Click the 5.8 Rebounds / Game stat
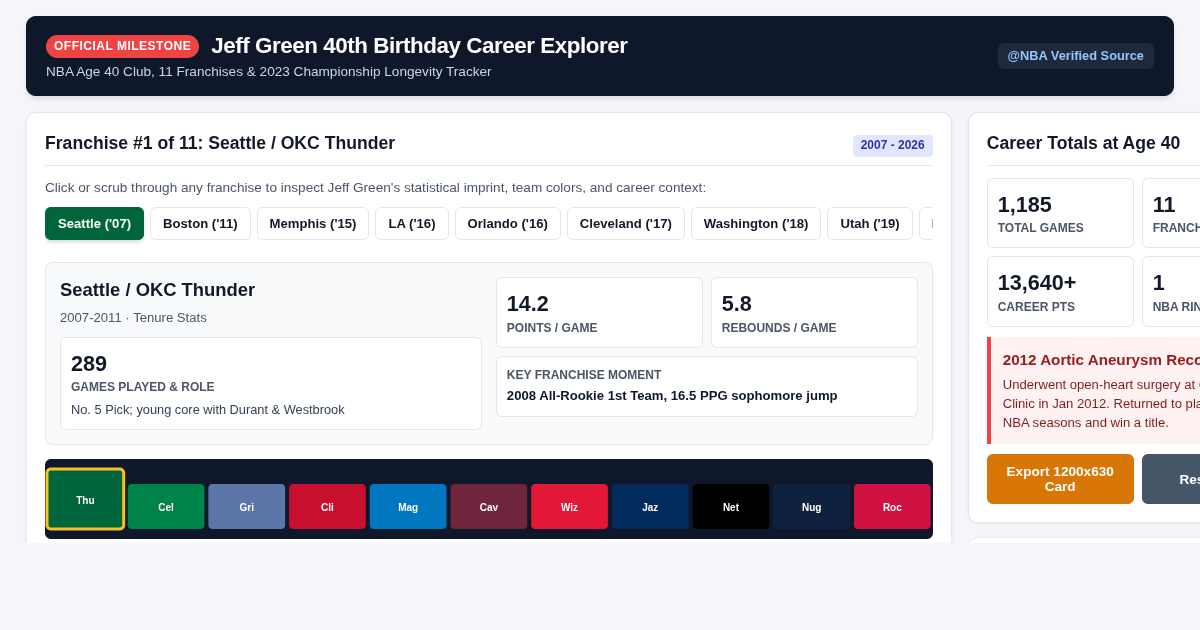The width and height of the screenshot is (1200, 630). (x=814, y=312)
